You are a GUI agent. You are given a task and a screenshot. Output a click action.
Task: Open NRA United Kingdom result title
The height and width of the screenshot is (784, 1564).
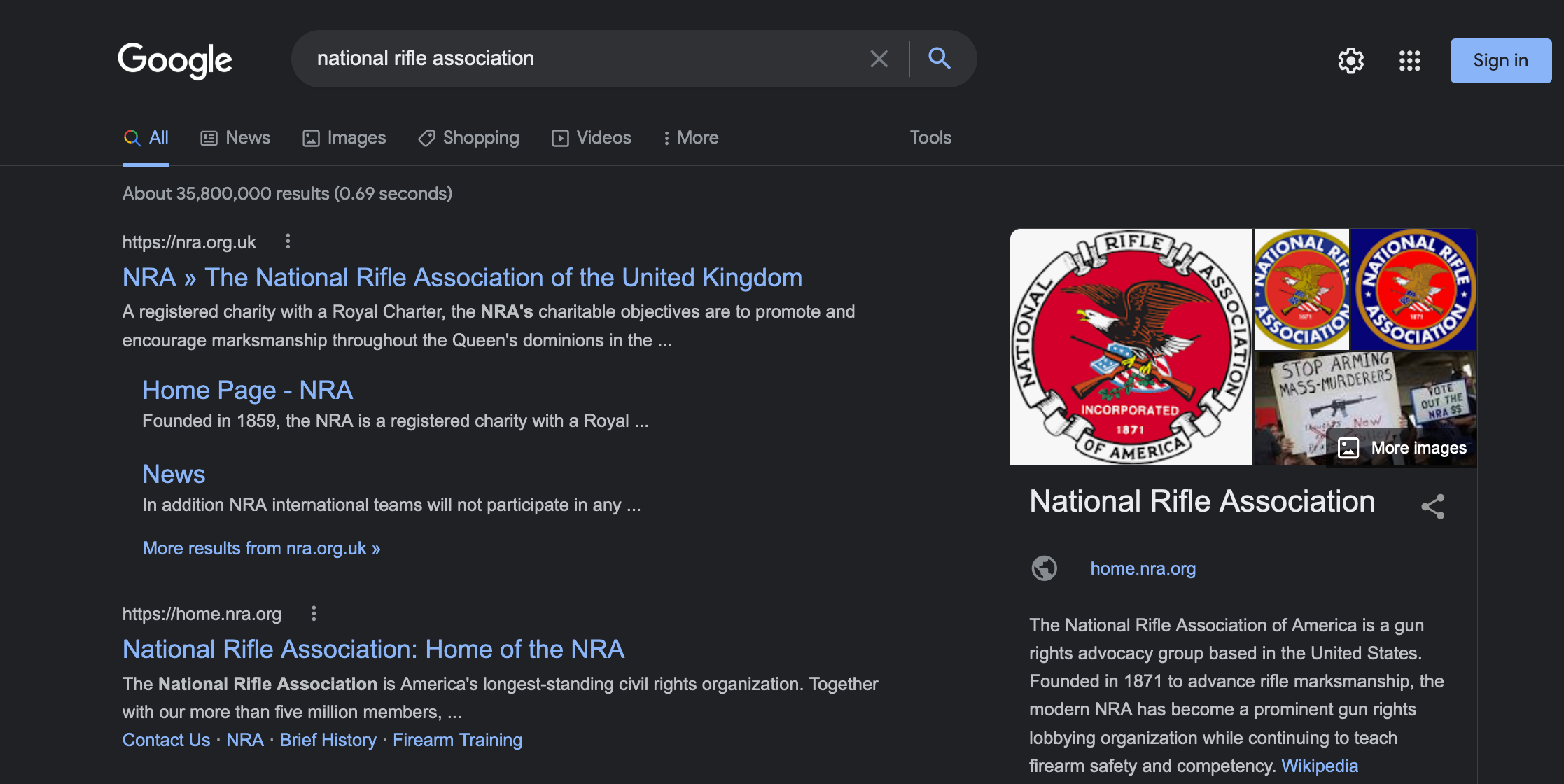coord(462,278)
